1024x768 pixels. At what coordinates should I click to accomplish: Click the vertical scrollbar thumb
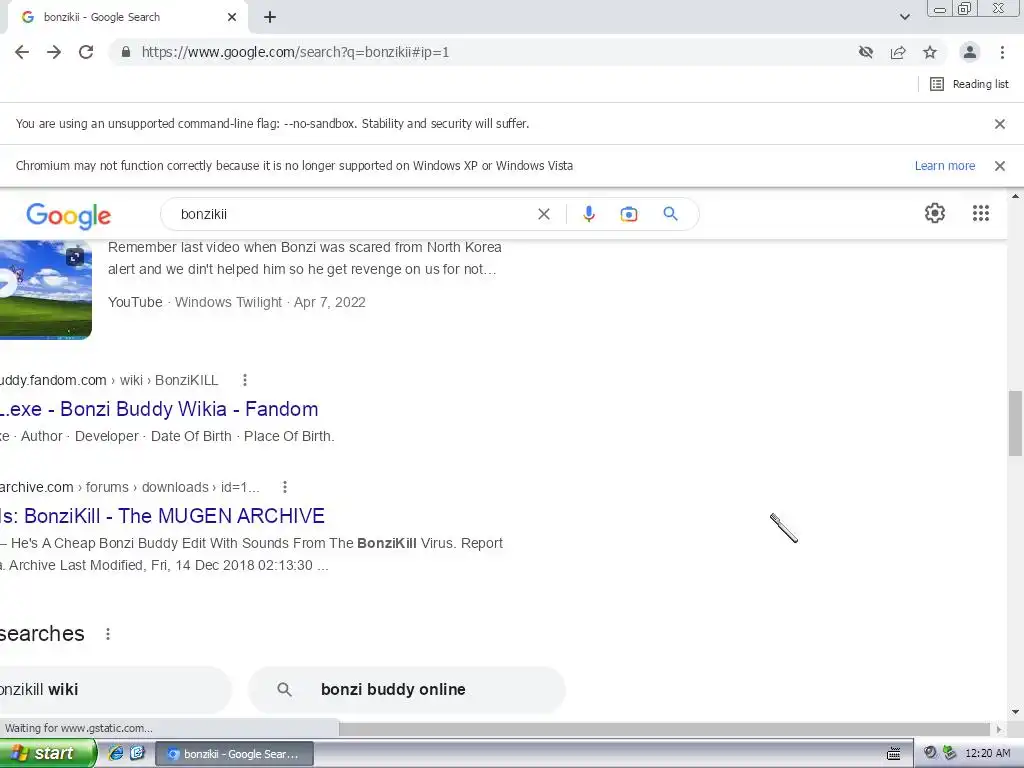pyautogui.click(x=1016, y=423)
